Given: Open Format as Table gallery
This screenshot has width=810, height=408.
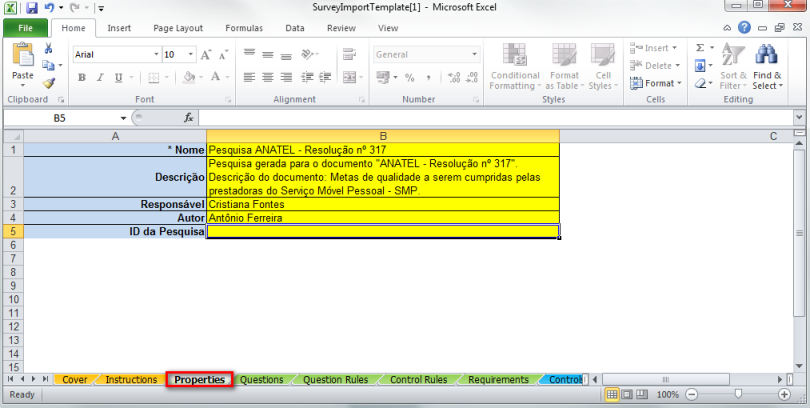Looking at the screenshot, I should tap(564, 67).
